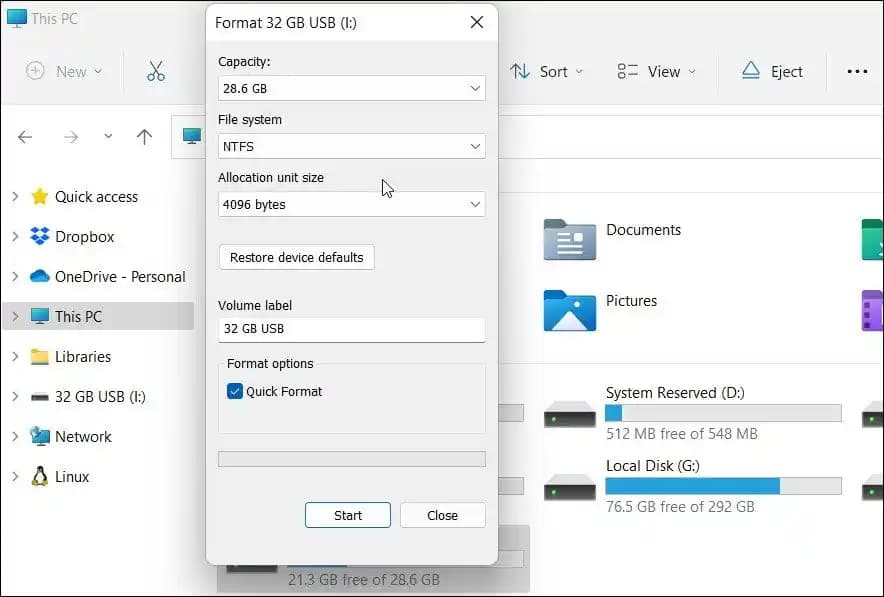Open the Allocation unit size dropdown
The width and height of the screenshot is (884, 597).
tap(351, 204)
